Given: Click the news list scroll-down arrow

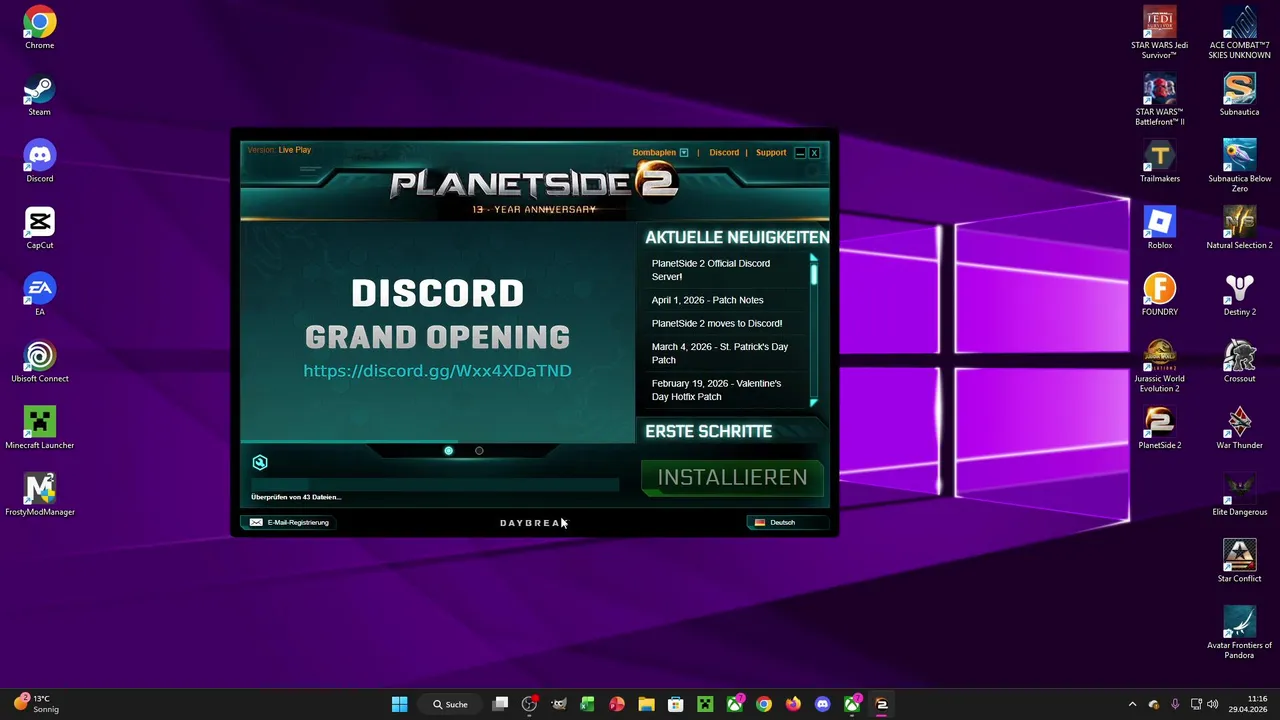Looking at the screenshot, I should pyautogui.click(x=814, y=402).
